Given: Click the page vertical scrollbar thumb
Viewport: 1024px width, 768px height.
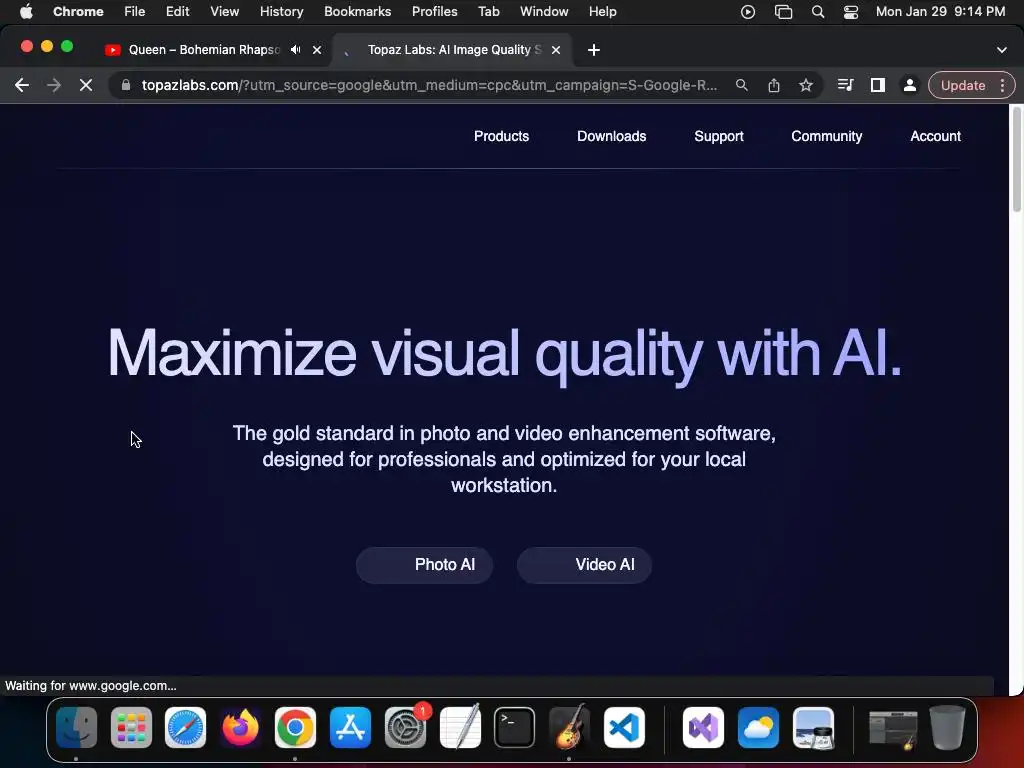Looking at the screenshot, I should pos(1016,158).
